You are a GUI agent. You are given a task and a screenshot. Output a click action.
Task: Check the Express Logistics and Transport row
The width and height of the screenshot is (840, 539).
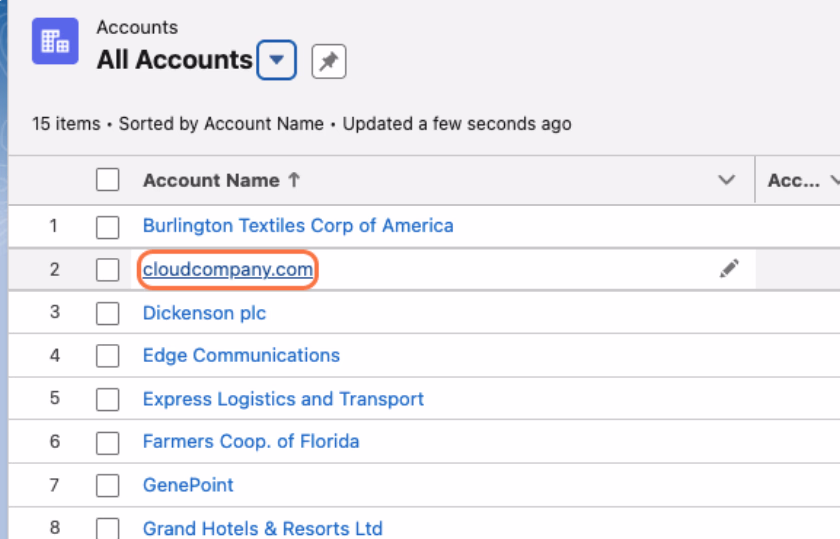click(x=108, y=399)
